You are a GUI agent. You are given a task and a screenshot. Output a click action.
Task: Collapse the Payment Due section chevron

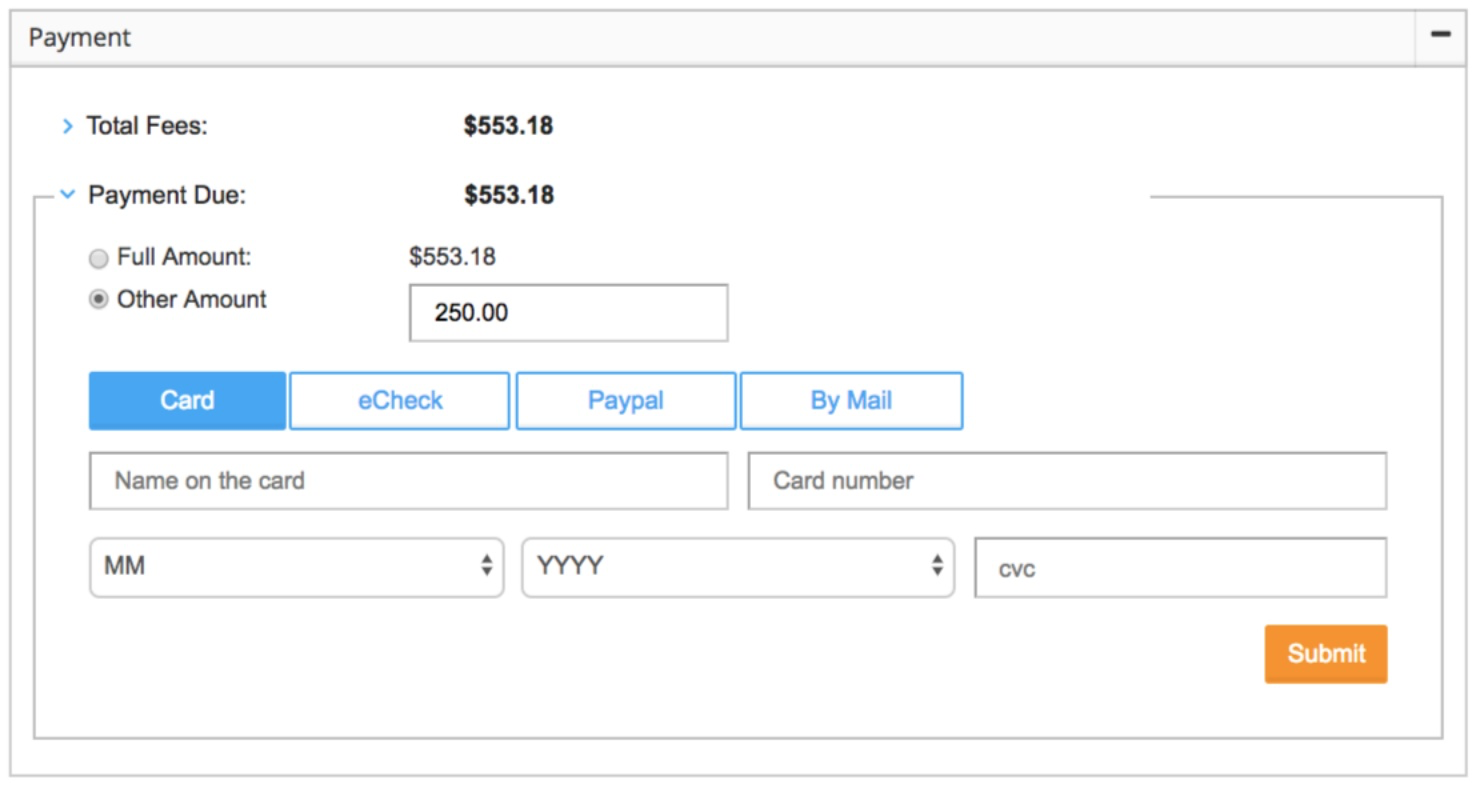click(68, 195)
